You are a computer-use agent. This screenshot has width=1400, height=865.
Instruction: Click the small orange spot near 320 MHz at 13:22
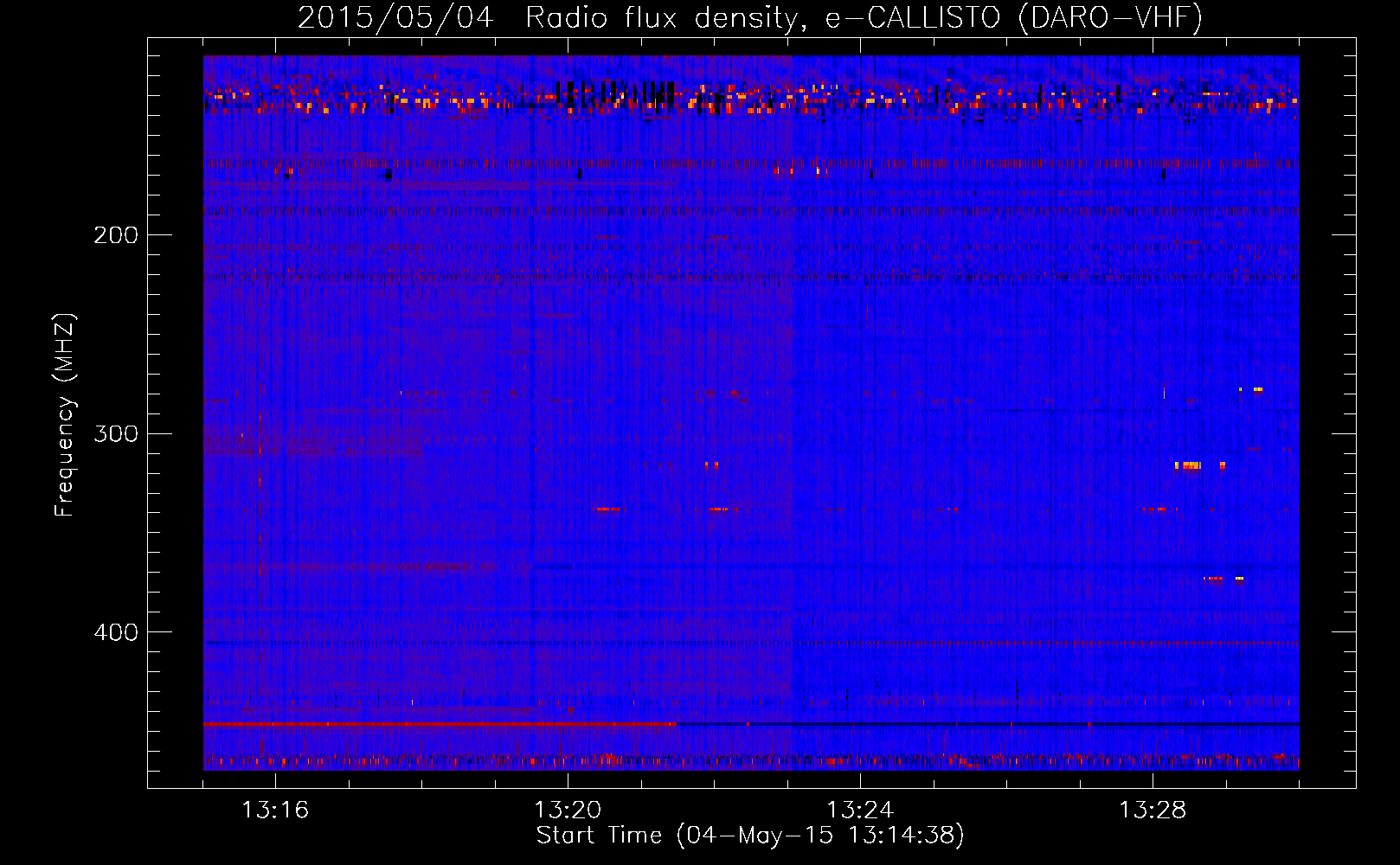click(x=711, y=465)
